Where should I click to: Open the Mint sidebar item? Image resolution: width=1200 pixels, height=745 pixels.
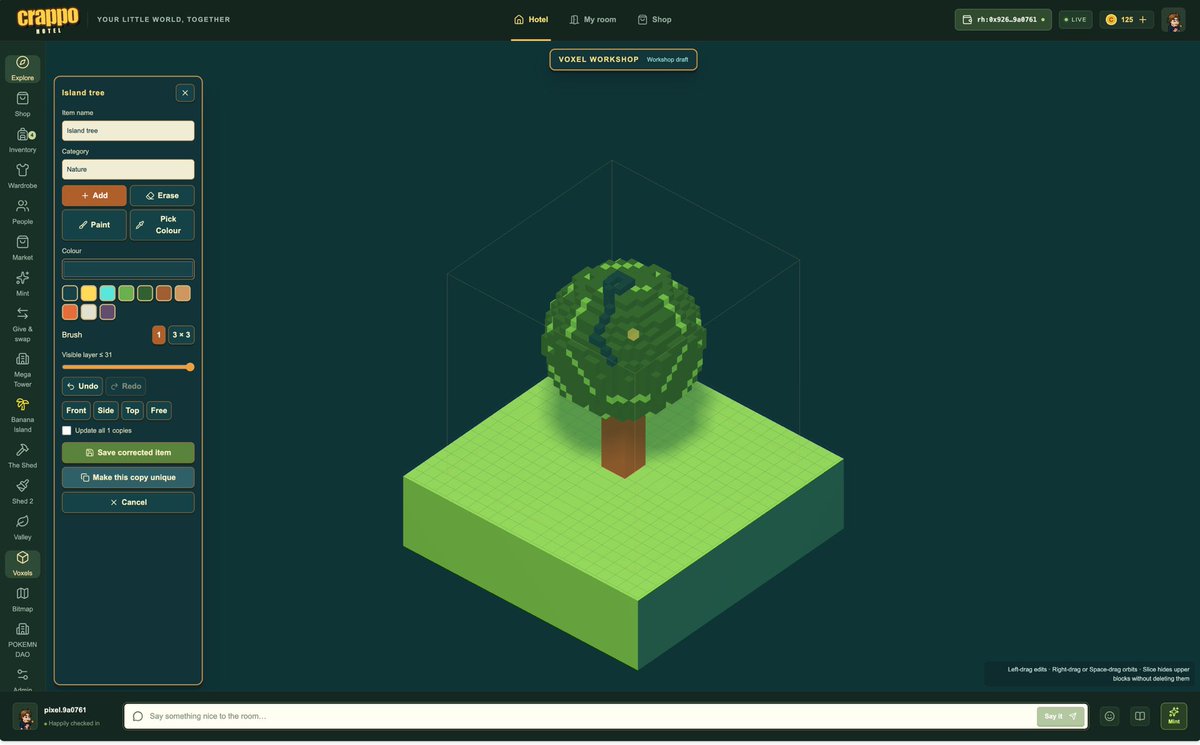[x=22, y=285]
